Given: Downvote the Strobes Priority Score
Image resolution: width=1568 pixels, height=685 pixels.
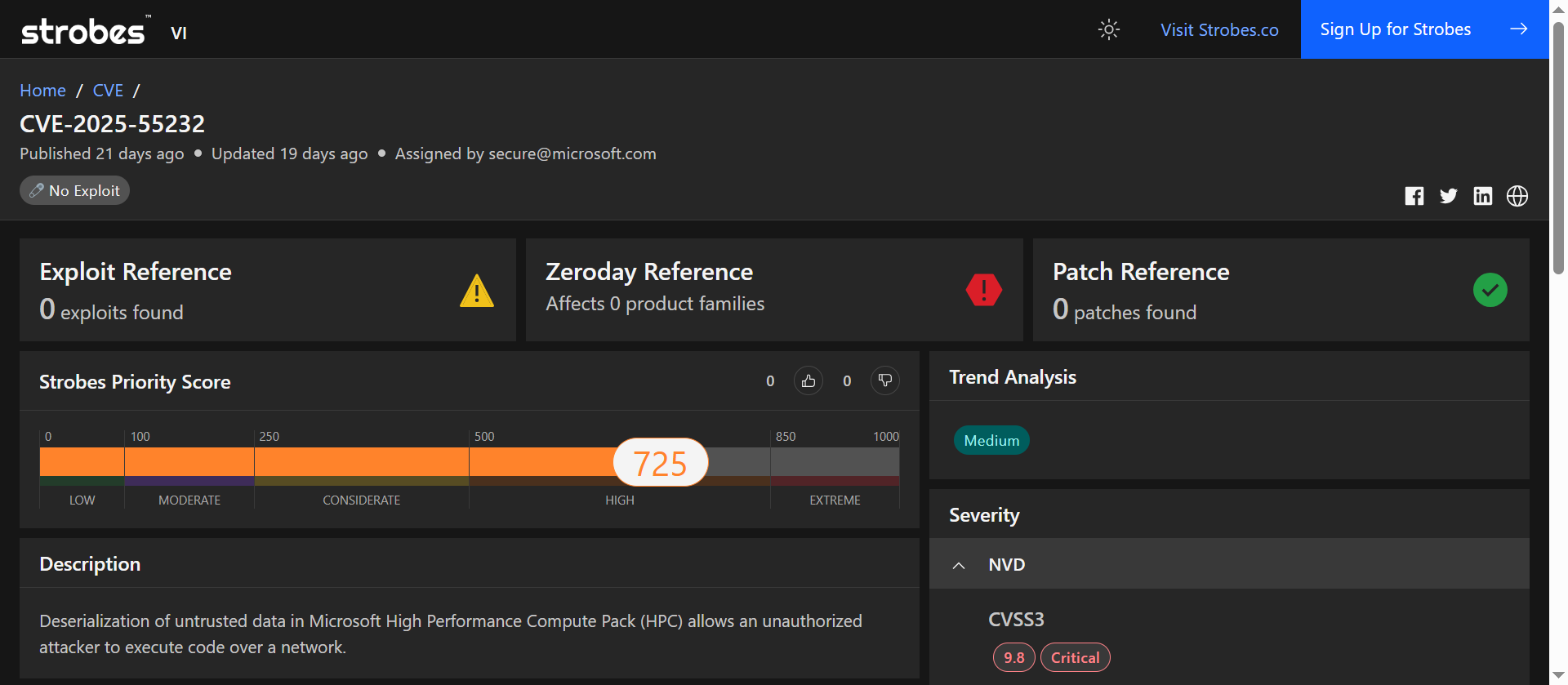Looking at the screenshot, I should [x=884, y=381].
